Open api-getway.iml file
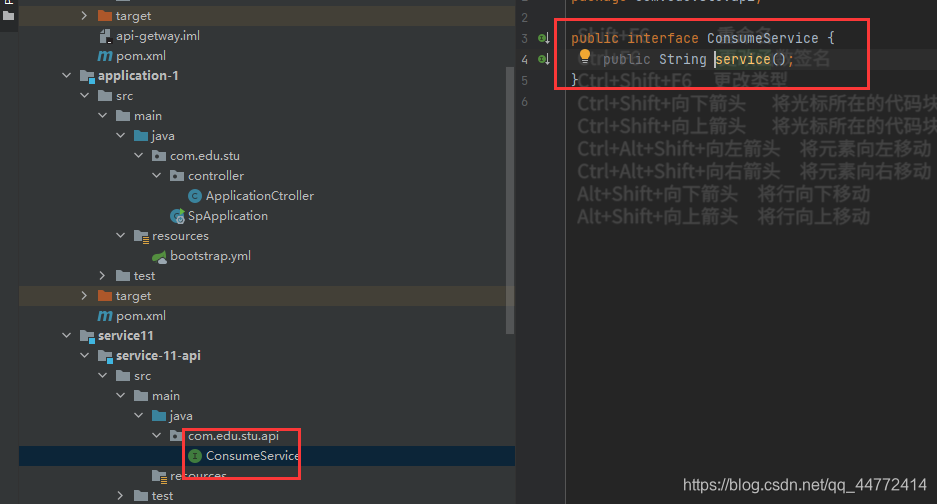The height and width of the screenshot is (504, 937). click(158, 36)
